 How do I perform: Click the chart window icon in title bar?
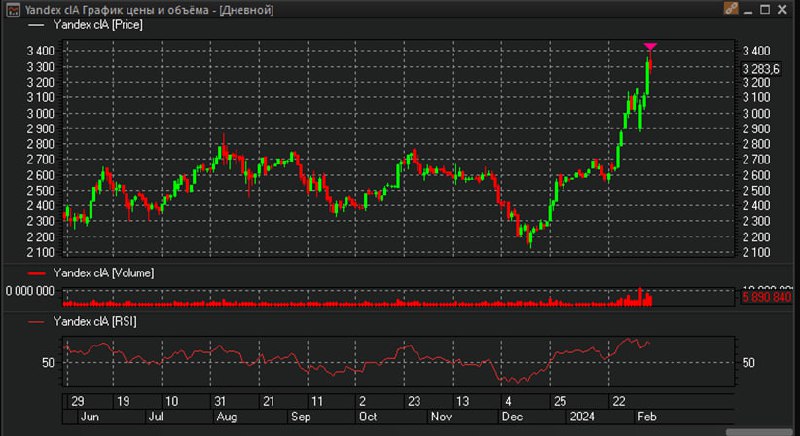13,10
